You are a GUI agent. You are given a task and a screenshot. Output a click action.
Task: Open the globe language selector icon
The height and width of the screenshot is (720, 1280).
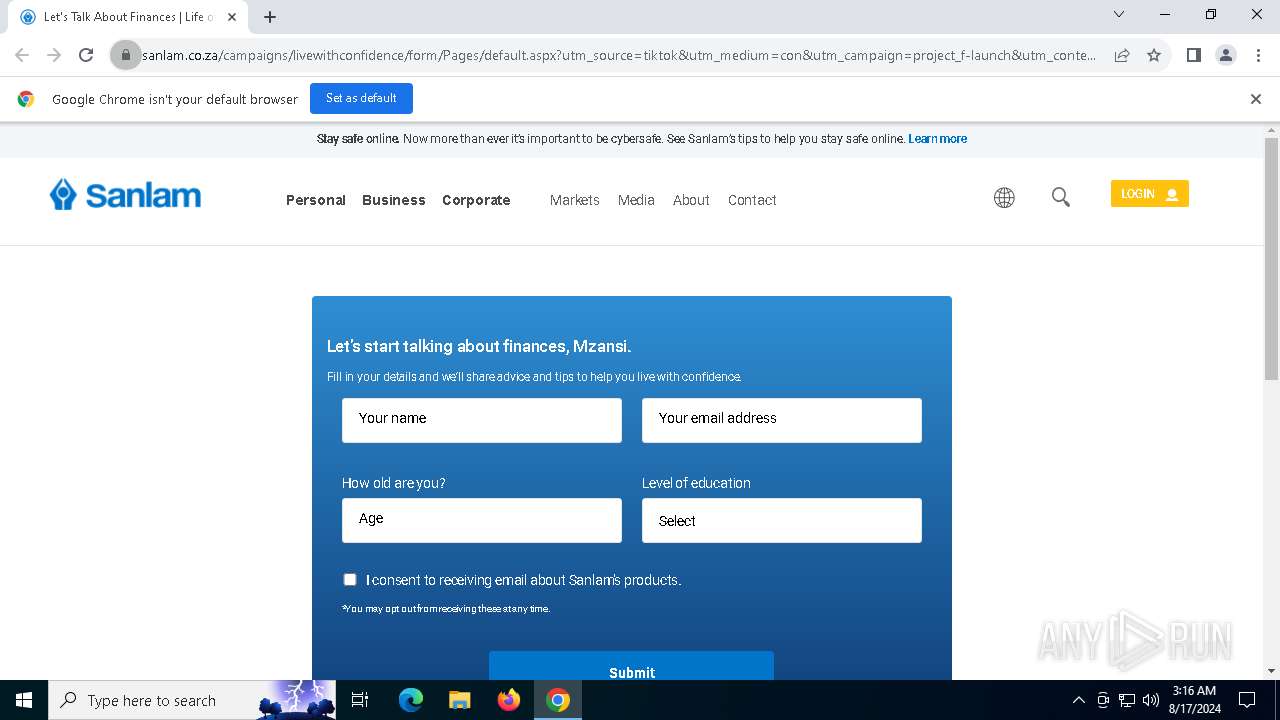1004,198
